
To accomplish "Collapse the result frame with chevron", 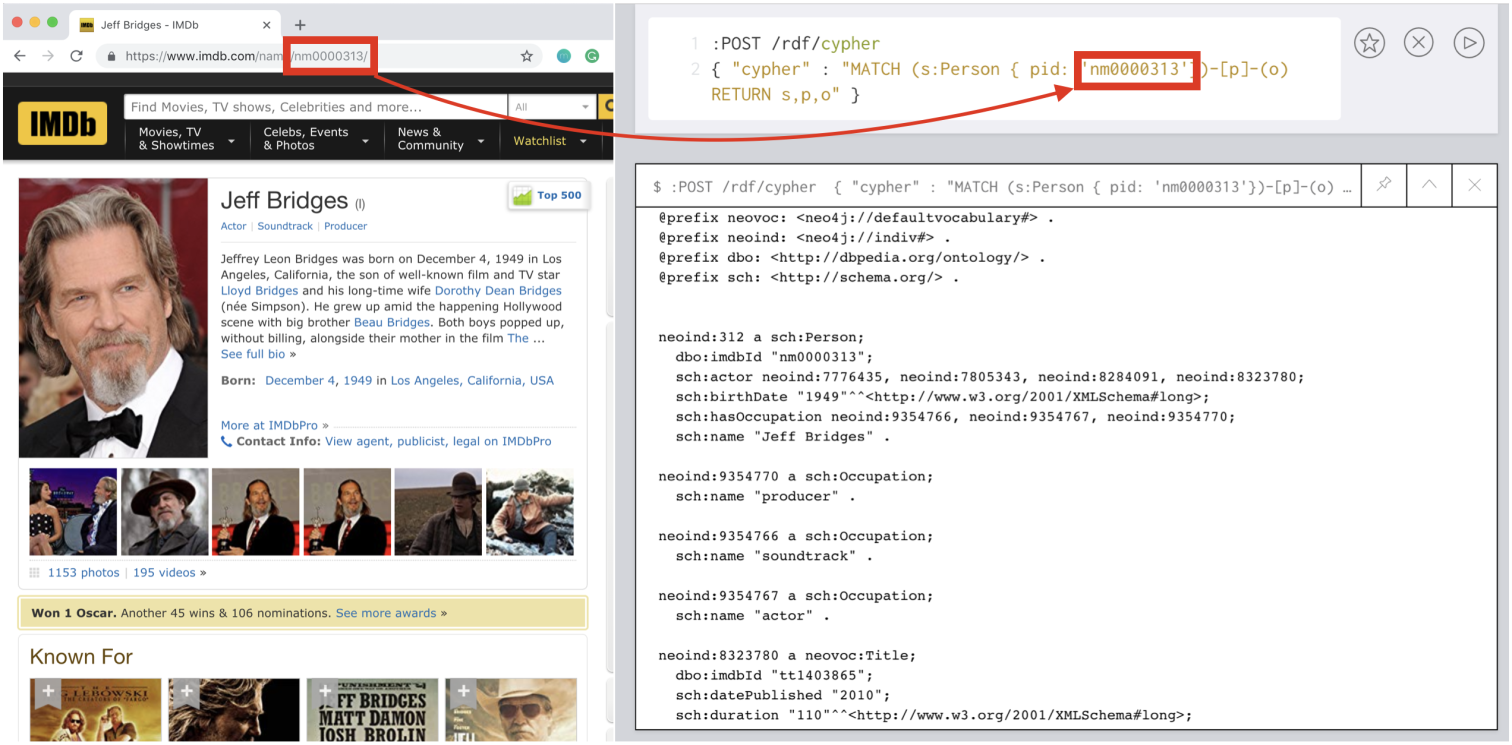I will [x=1429, y=185].
